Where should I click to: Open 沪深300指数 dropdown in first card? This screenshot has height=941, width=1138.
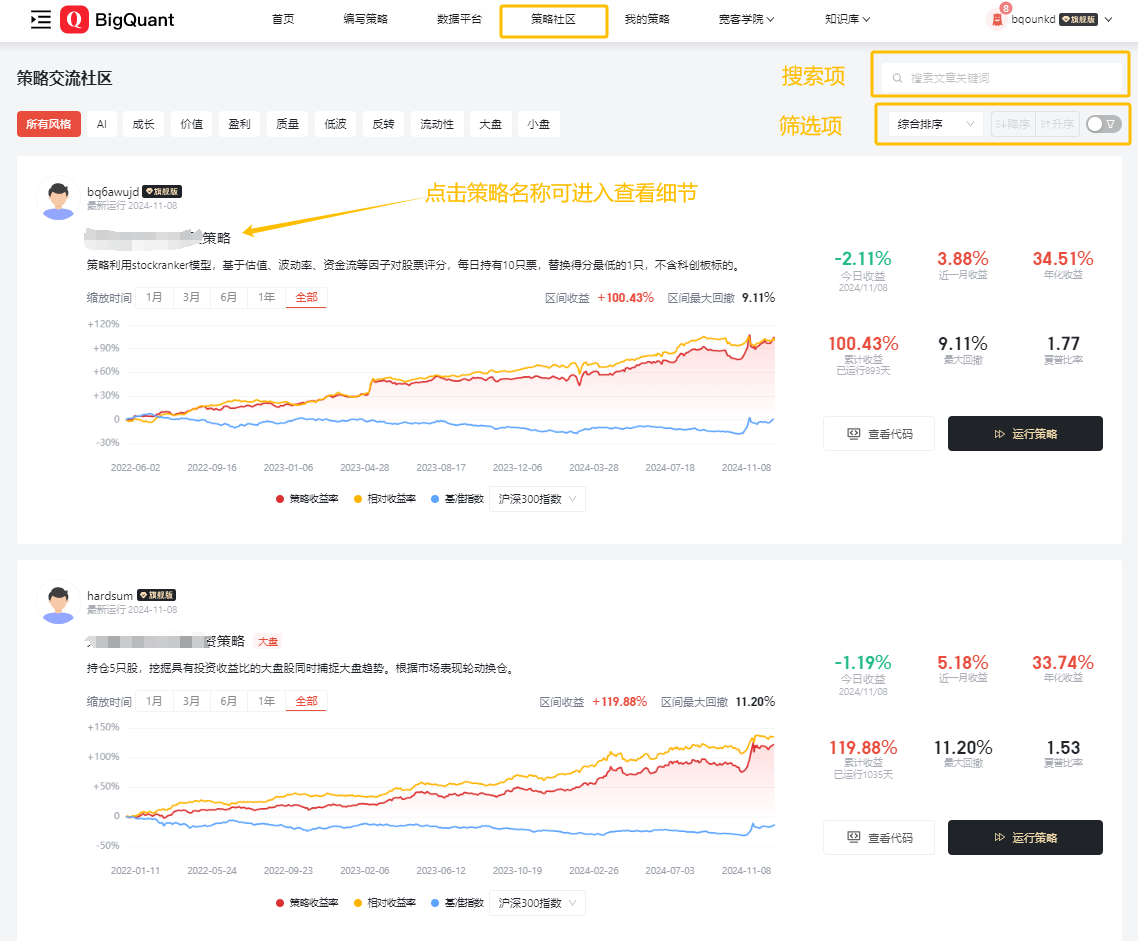[537, 499]
